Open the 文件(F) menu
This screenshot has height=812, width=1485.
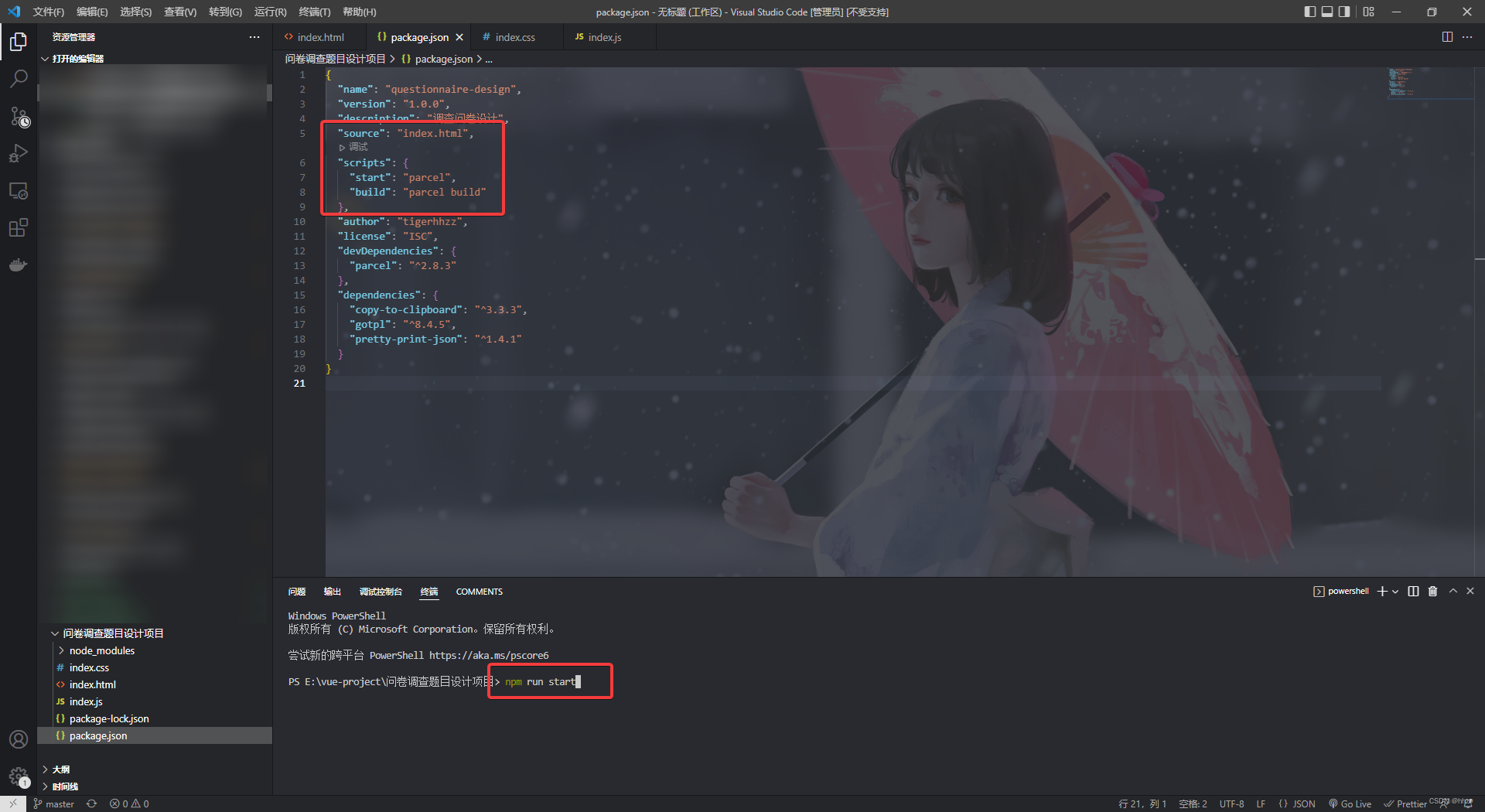click(49, 12)
